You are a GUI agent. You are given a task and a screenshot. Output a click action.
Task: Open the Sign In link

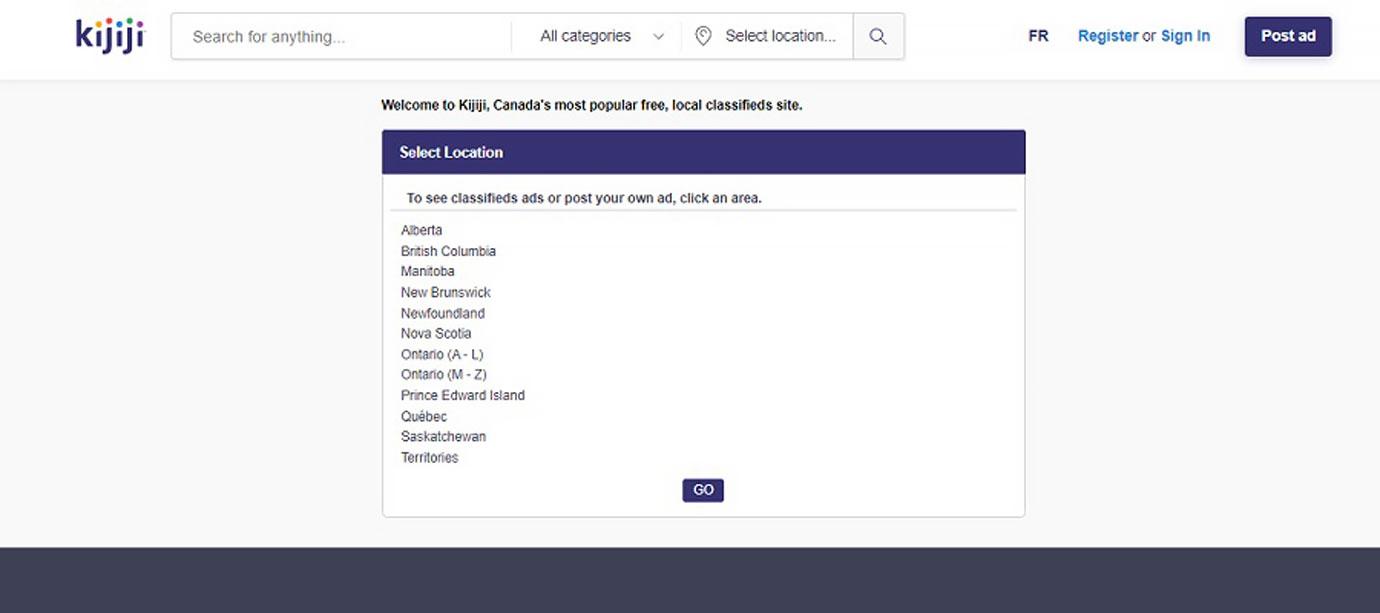click(1185, 36)
